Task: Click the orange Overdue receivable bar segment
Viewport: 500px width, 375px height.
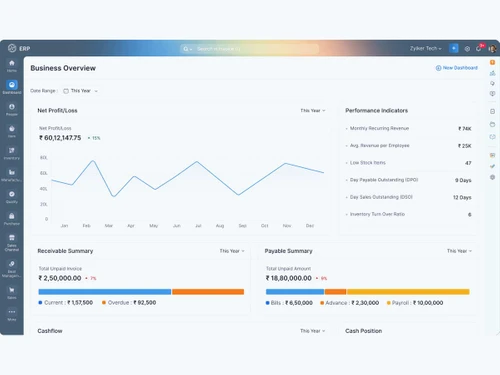Action: click(x=208, y=292)
